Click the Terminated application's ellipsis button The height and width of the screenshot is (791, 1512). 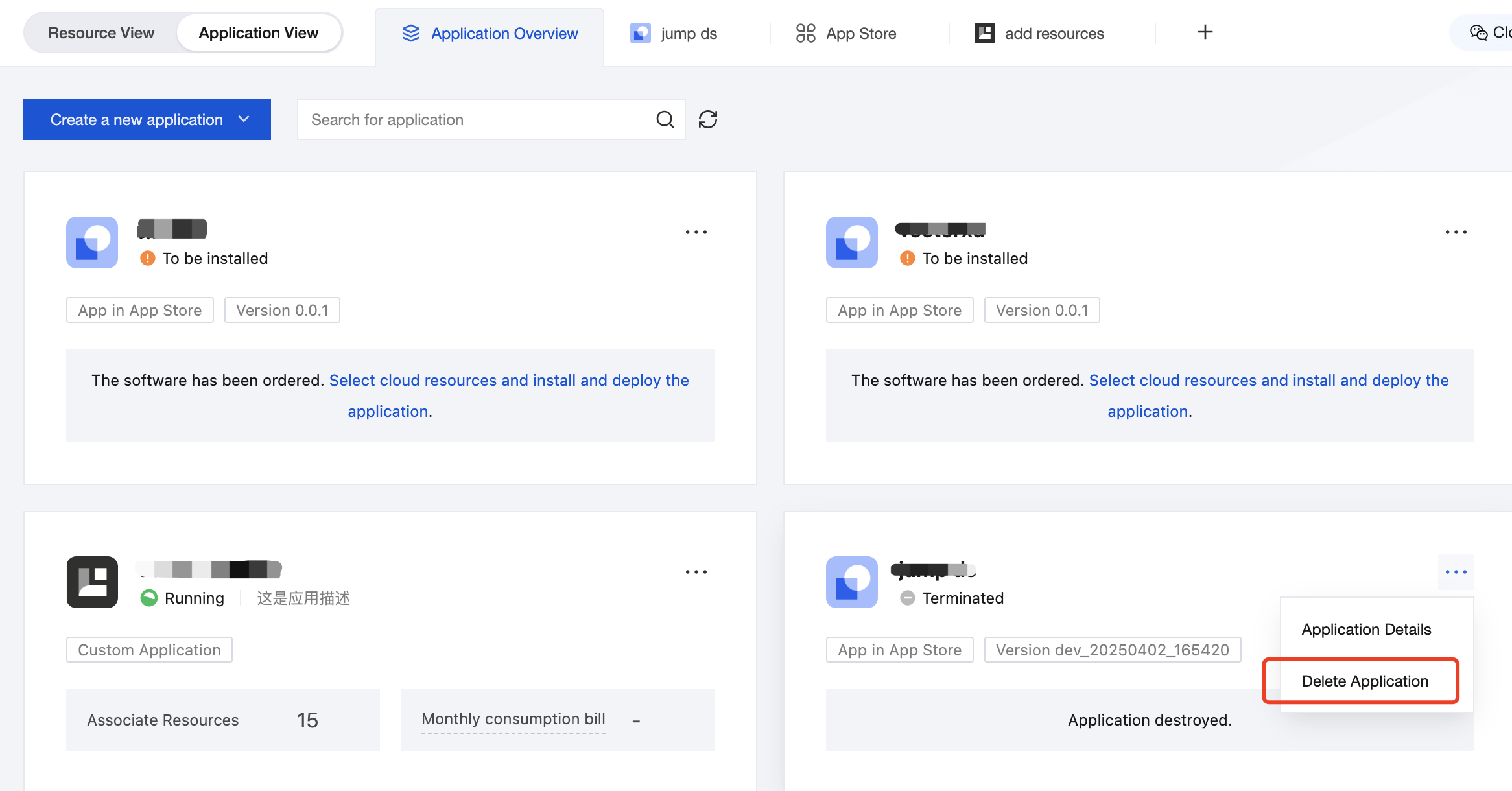click(x=1456, y=572)
